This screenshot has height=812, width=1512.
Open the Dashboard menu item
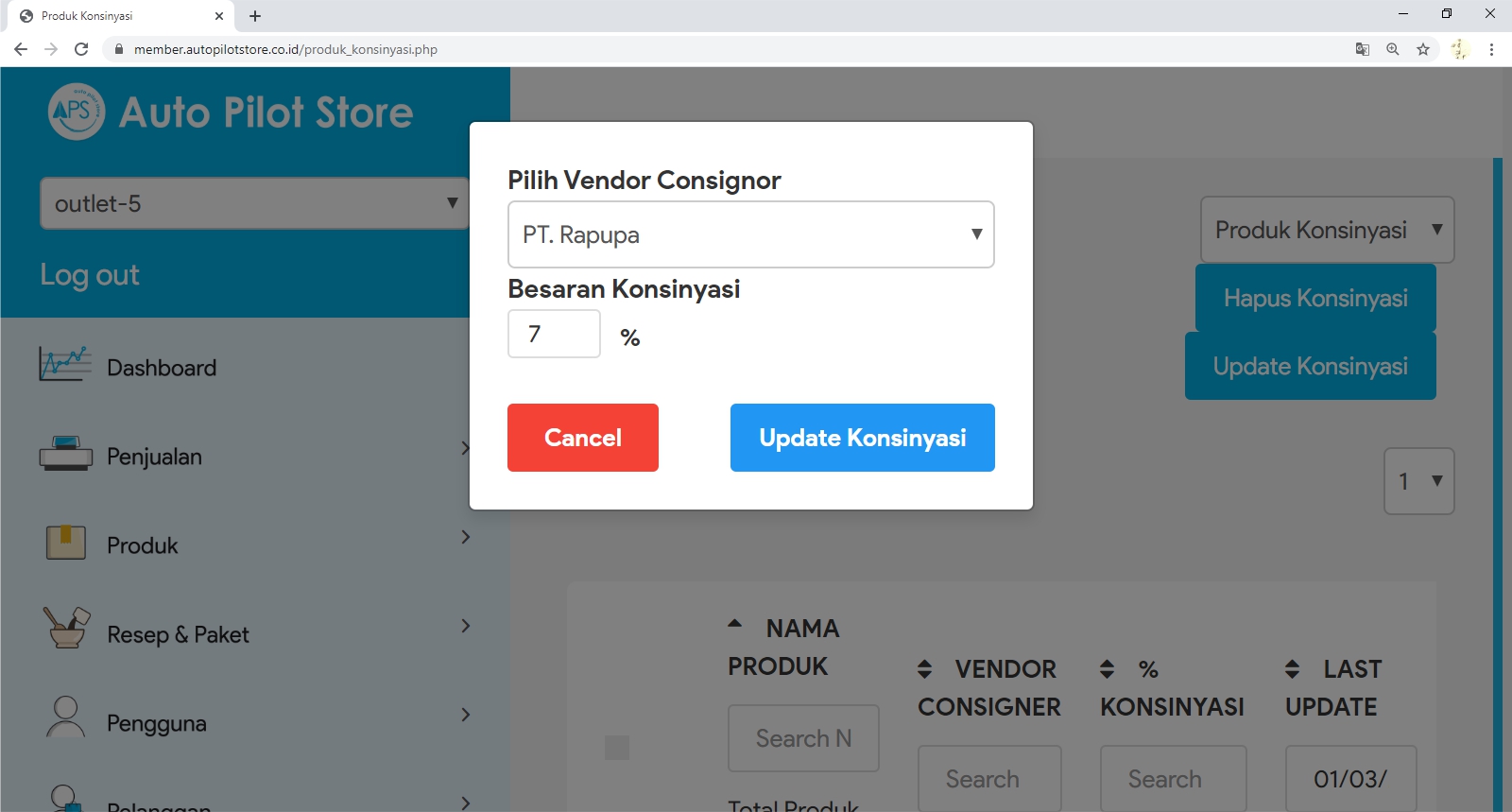pyautogui.click(x=162, y=368)
